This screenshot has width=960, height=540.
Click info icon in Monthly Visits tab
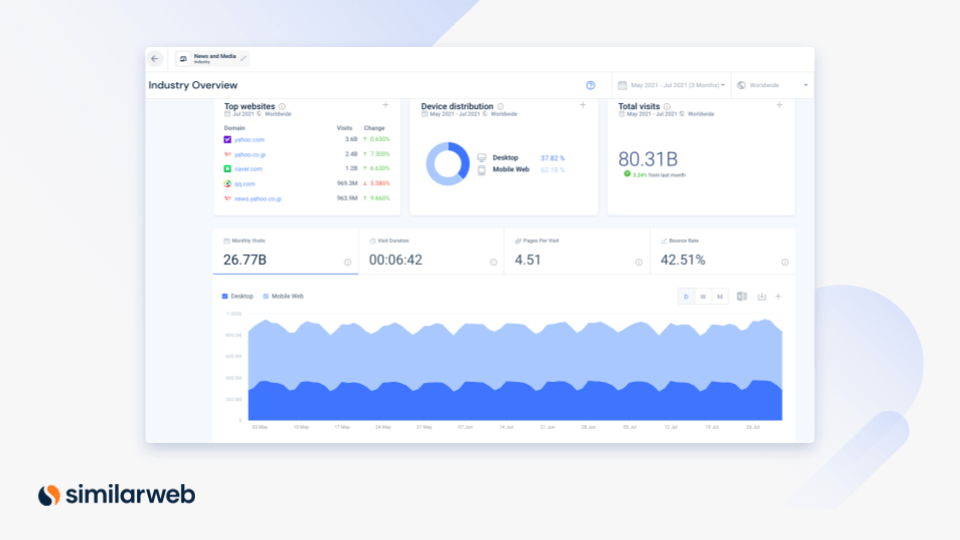pyautogui.click(x=347, y=262)
